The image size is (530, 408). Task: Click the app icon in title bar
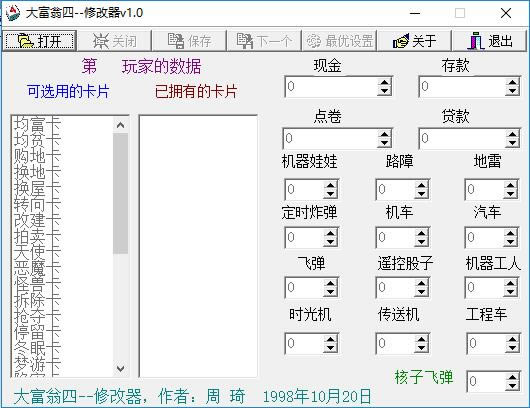pyautogui.click(x=13, y=13)
